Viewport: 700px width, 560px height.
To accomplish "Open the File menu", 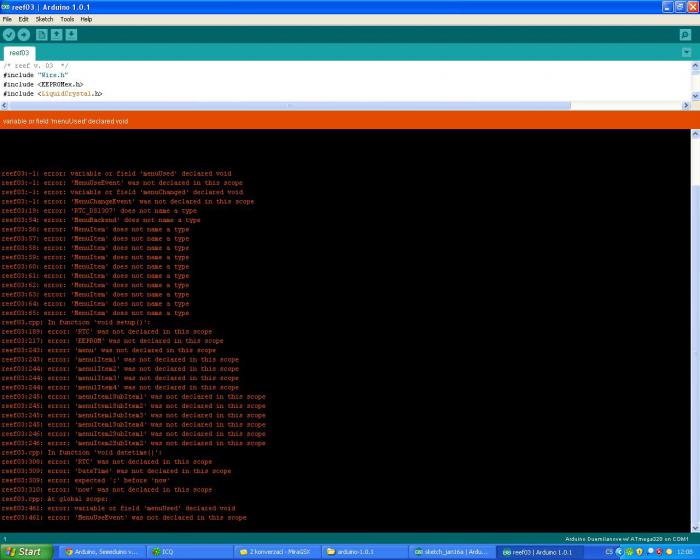I will 7,19.
